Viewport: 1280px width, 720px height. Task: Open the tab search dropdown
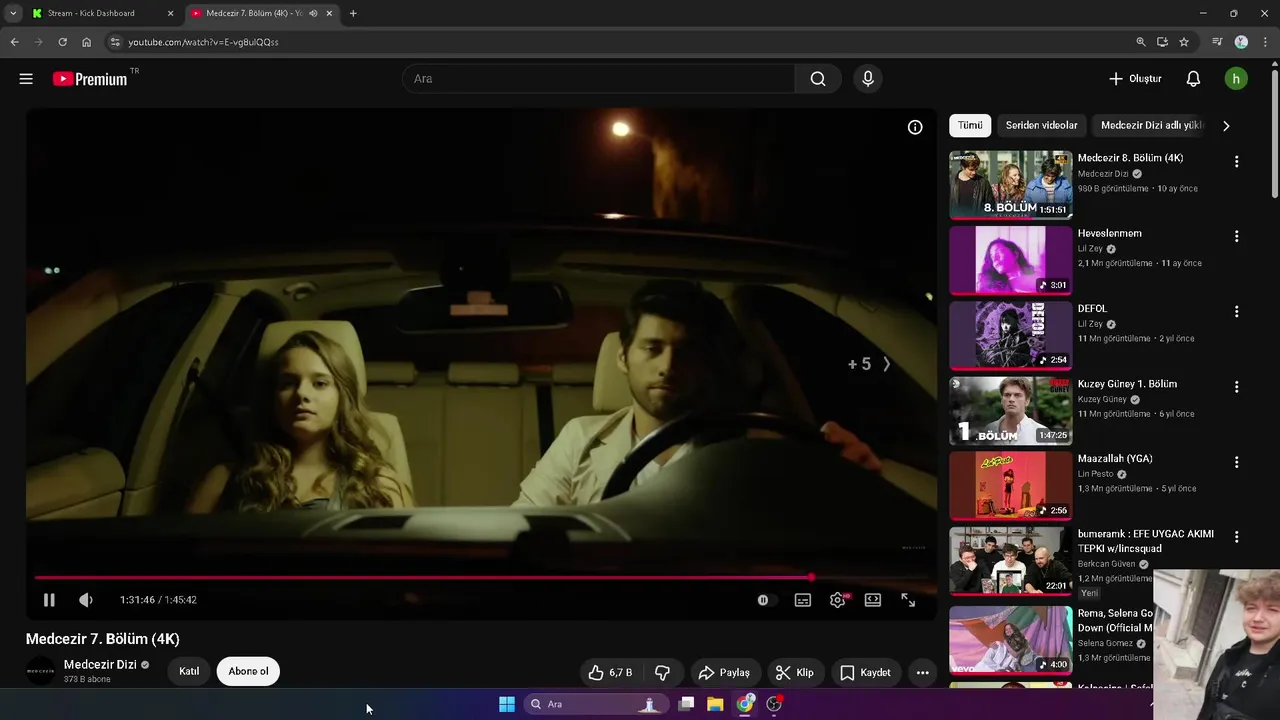pyautogui.click(x=13, y=13)
